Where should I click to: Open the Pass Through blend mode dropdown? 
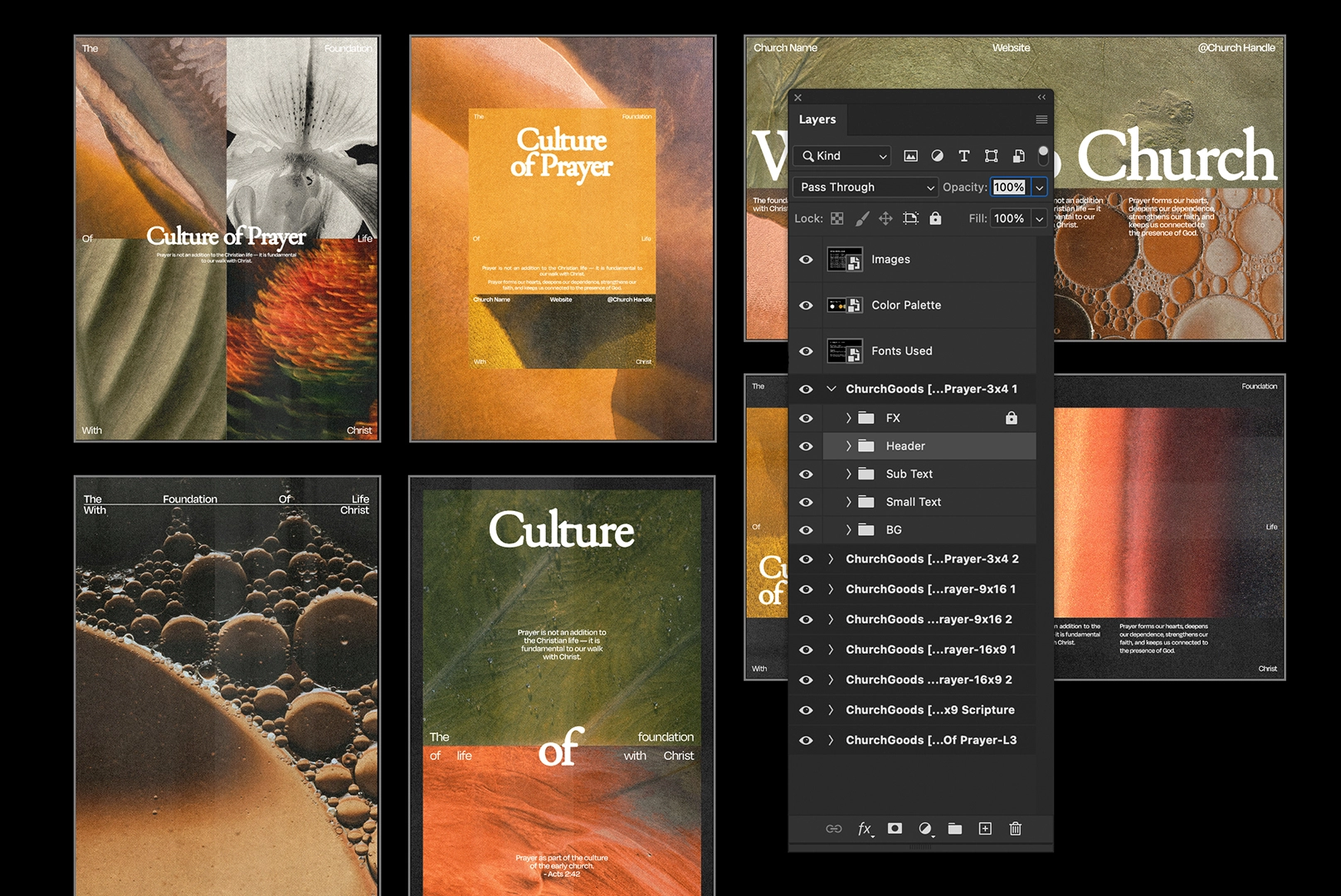pyautogui.click(x=866, y=187)
